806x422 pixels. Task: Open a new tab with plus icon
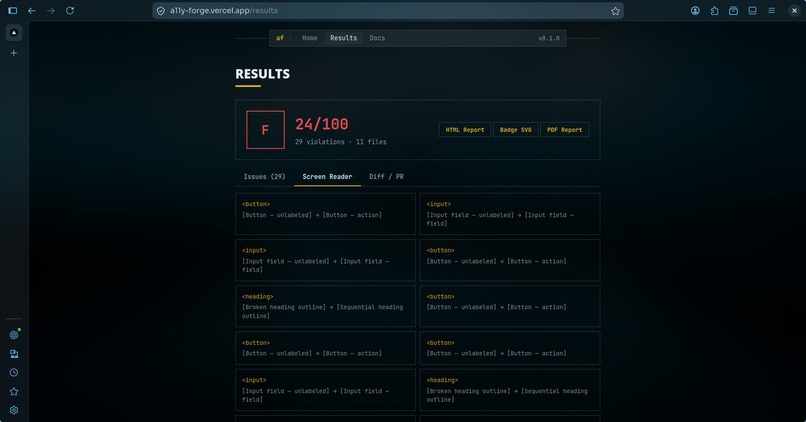click(x=14, y=53)
